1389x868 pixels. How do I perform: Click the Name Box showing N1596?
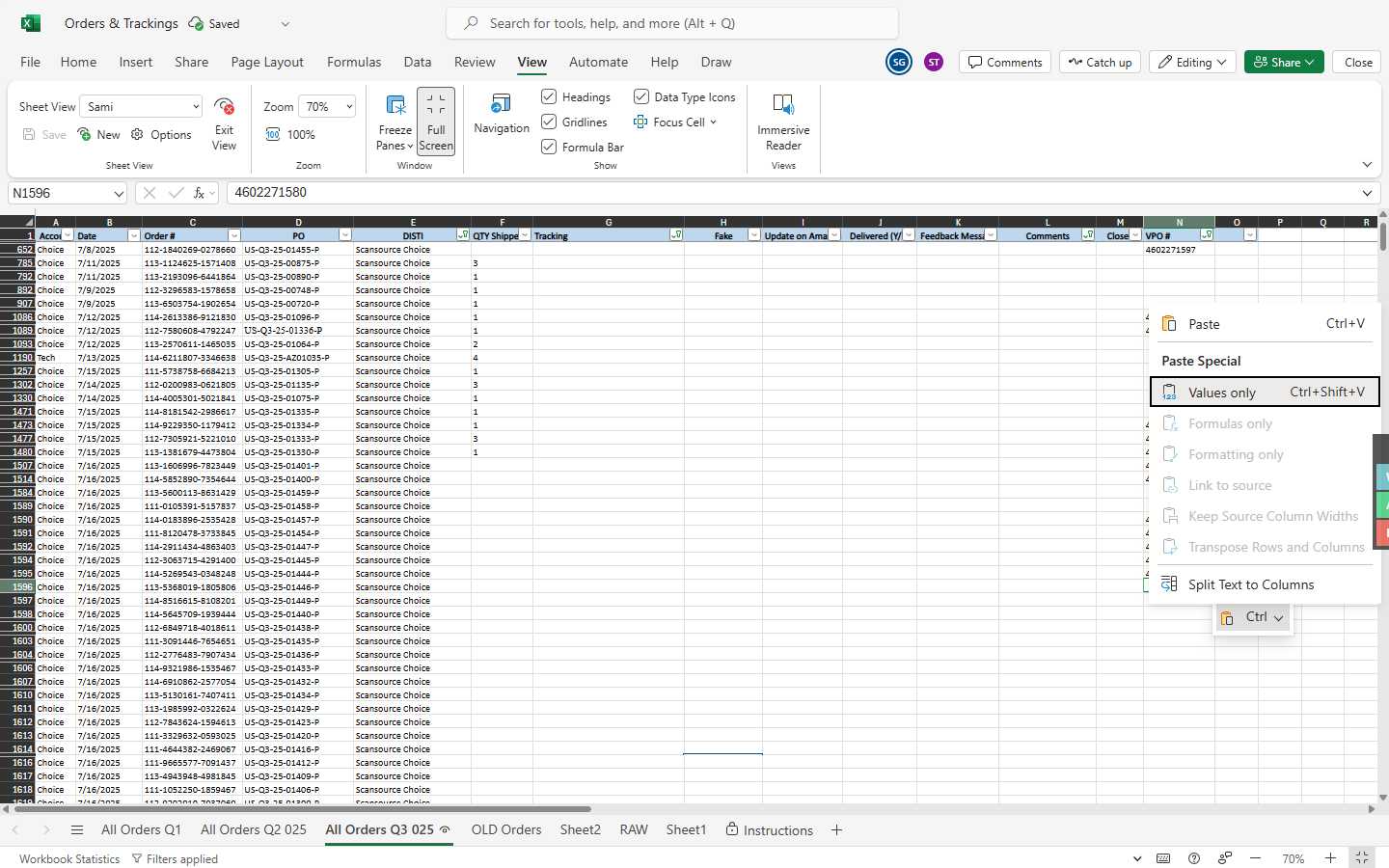[x=60, y=193]
